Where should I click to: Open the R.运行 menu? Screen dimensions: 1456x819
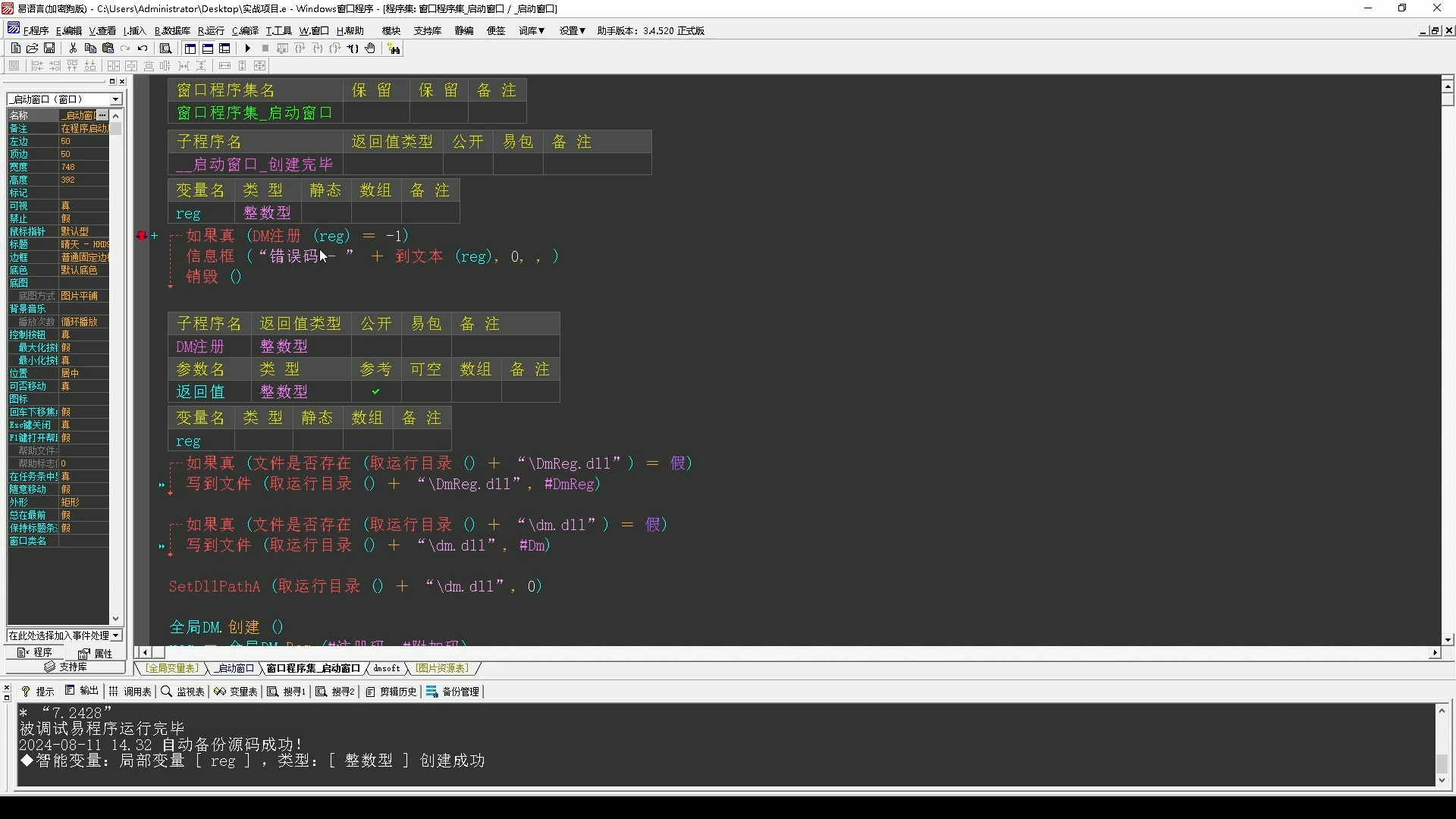[x=211, y=31]
